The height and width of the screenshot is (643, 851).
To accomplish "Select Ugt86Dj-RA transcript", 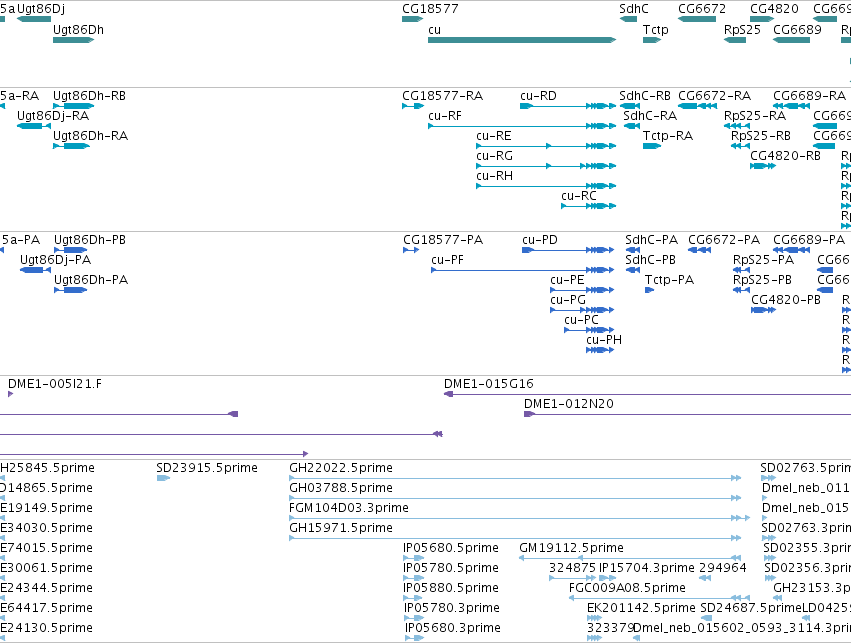I will [34, 126].
